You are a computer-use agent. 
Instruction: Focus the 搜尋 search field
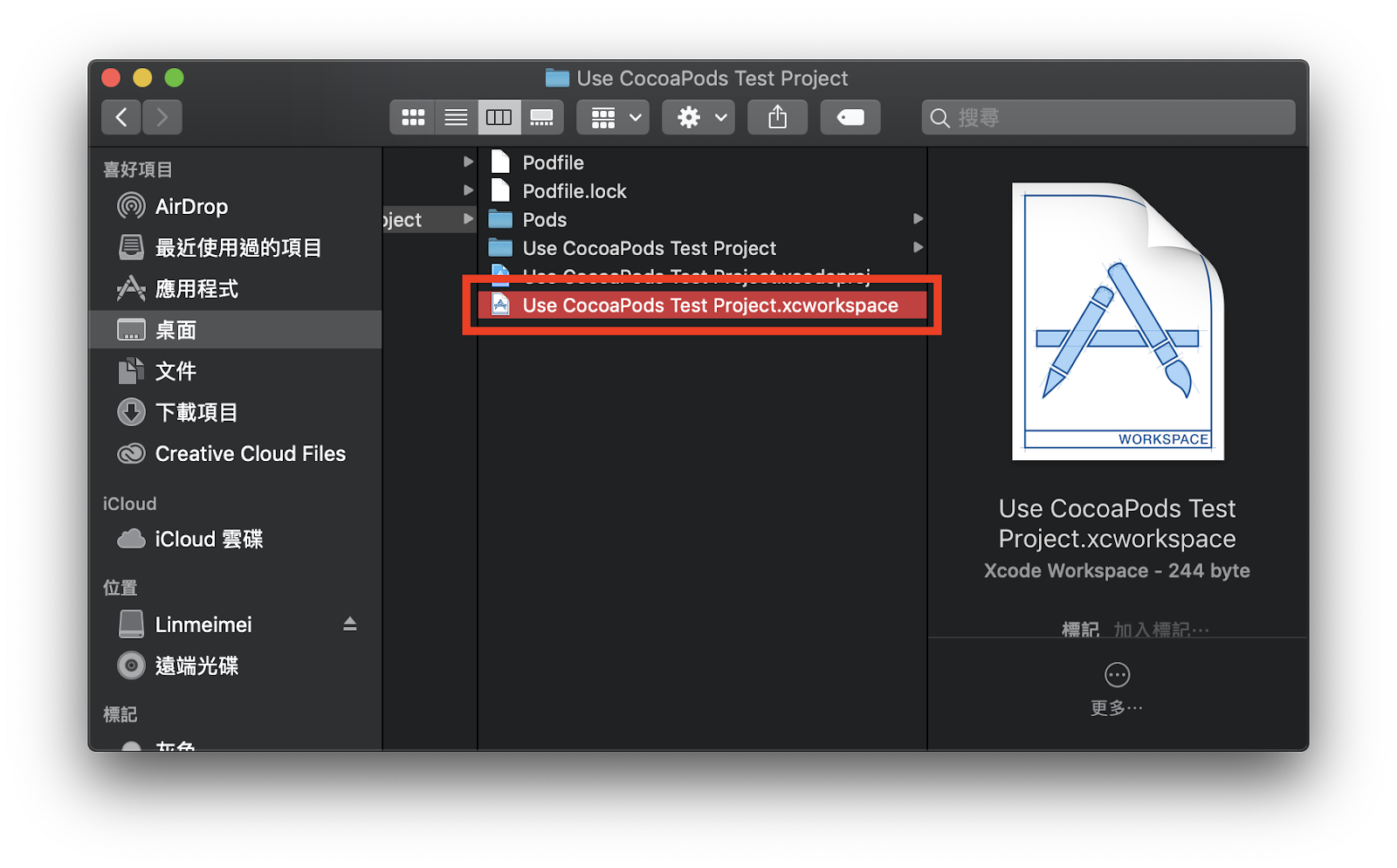[1108, 117]
